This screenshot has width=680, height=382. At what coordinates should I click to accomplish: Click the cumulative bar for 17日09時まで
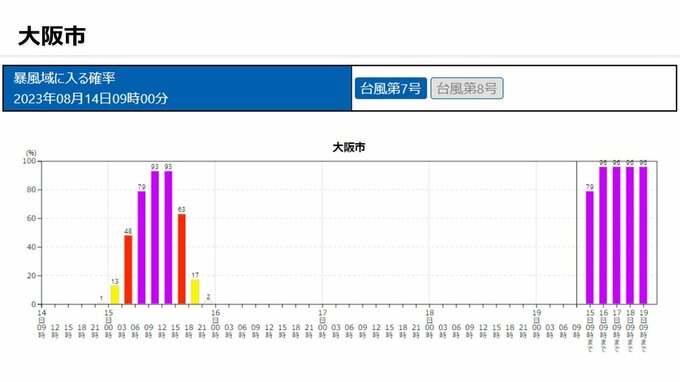[616, 235]
